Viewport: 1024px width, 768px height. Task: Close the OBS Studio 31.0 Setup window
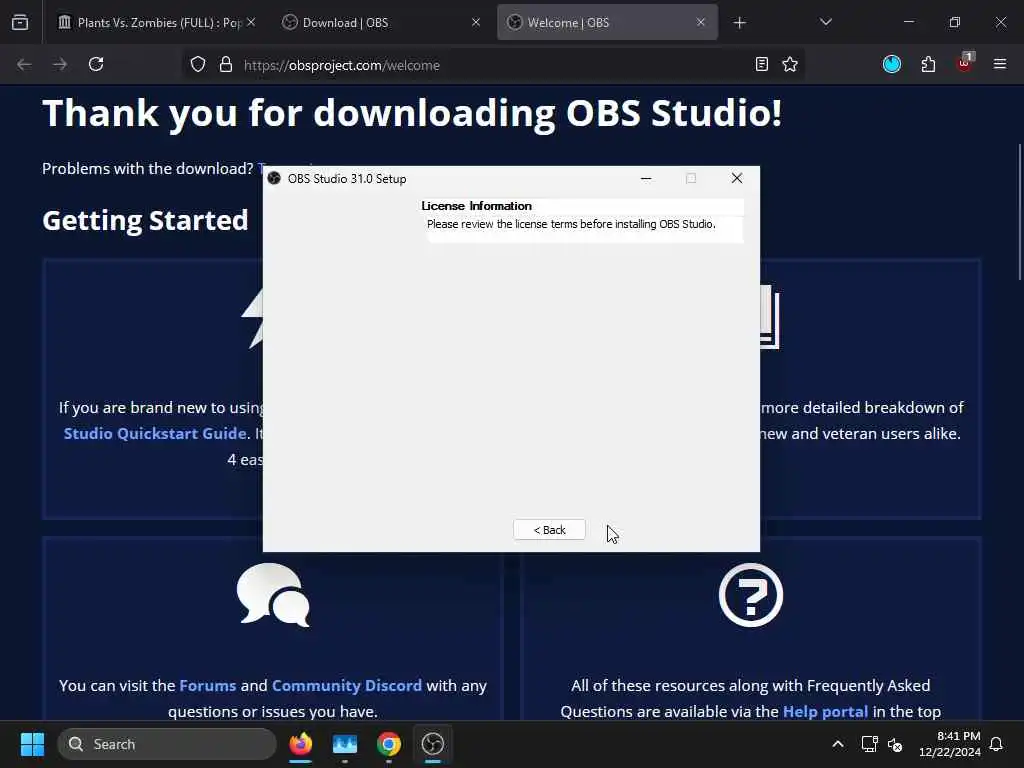pos(737,178)
